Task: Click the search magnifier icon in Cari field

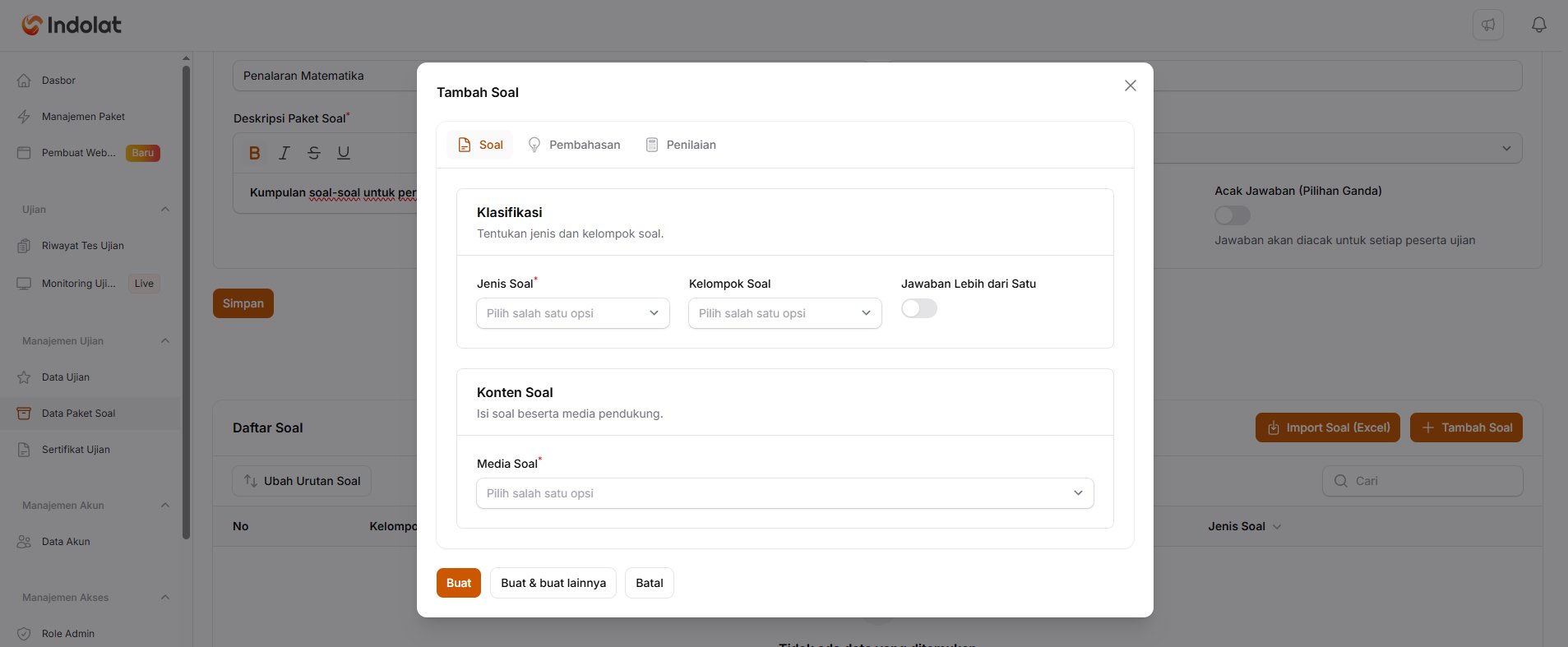Action: [x=1341, y=481]
